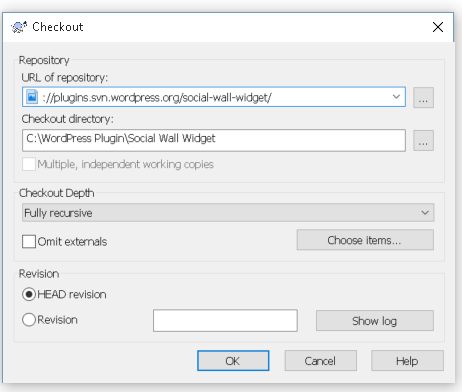Open the URL of repository dropdown arrow
The width and height of the screenshot is (462, 392).
pyautogui.click(x=396, y=97)
